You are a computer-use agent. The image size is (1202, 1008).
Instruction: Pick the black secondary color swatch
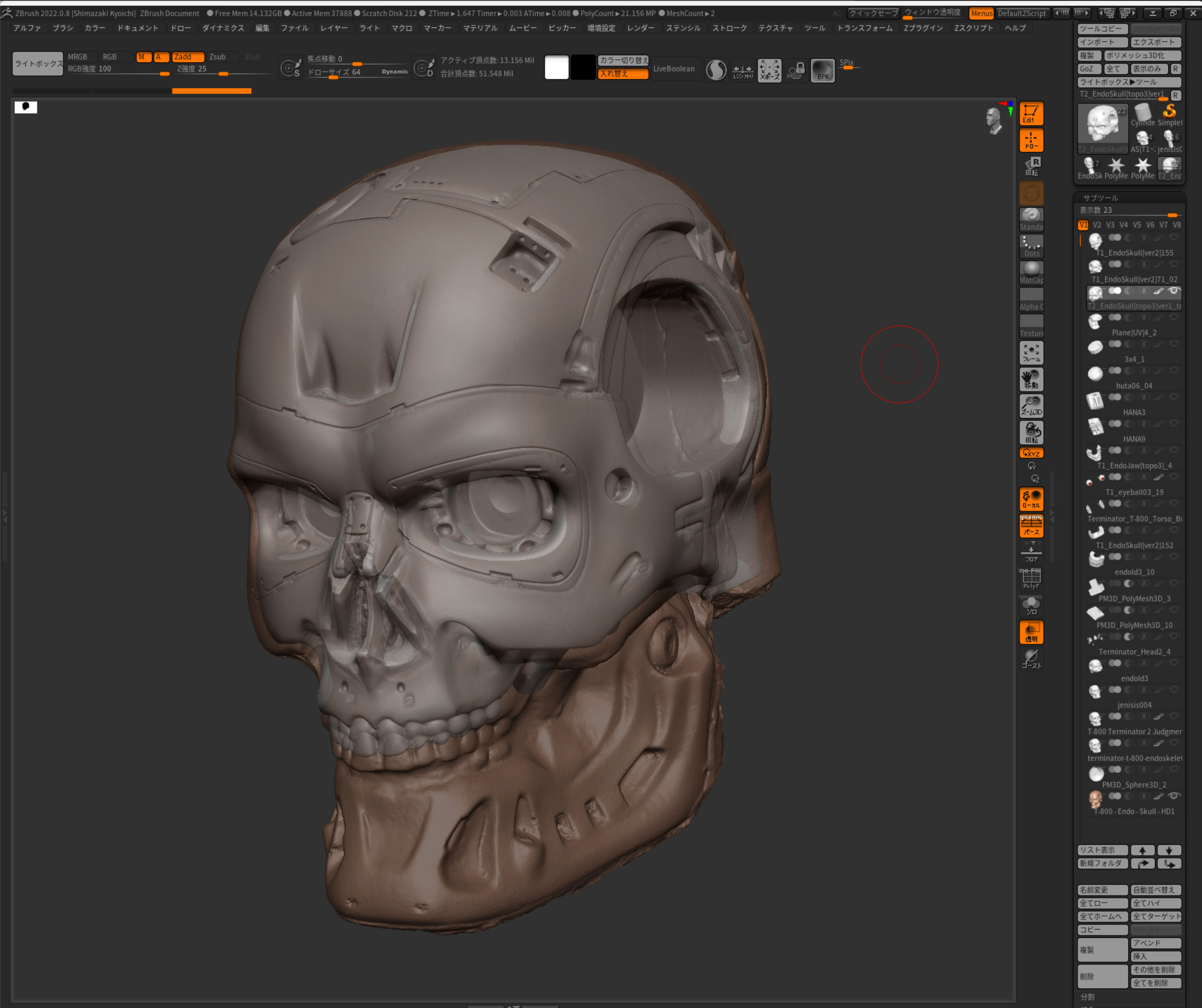(583, 68)
